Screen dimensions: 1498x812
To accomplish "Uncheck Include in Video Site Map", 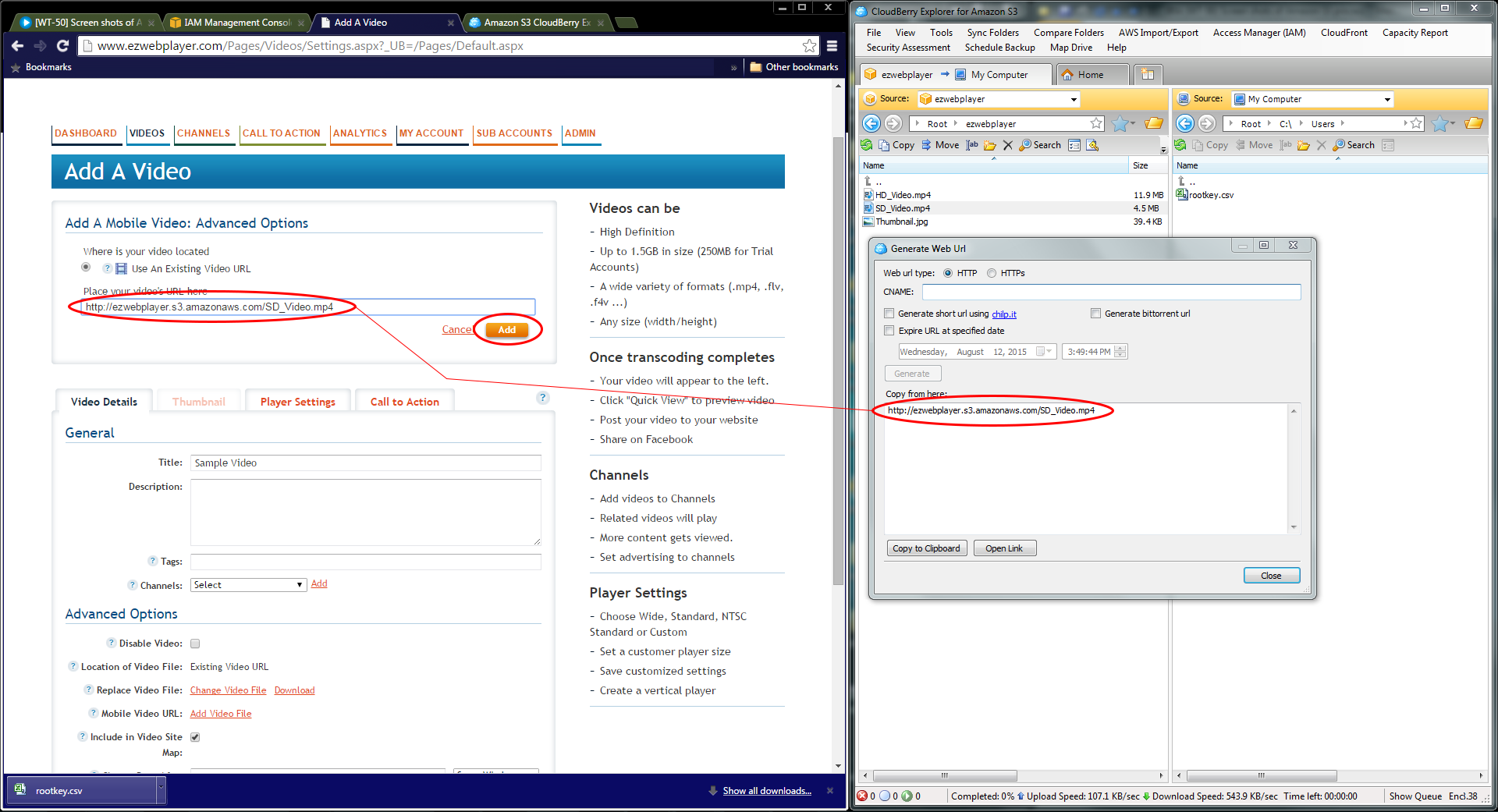I will click(195, 737).
